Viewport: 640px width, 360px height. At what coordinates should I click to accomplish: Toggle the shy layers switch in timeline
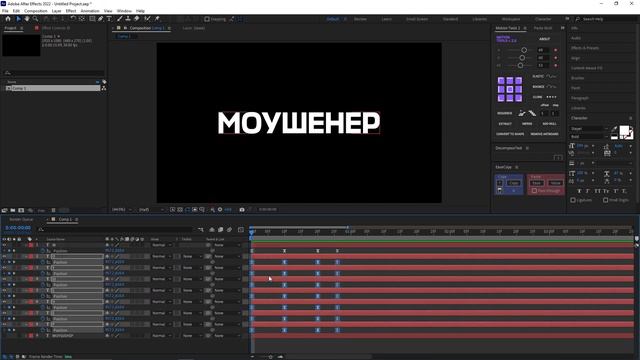pos(212,230)
